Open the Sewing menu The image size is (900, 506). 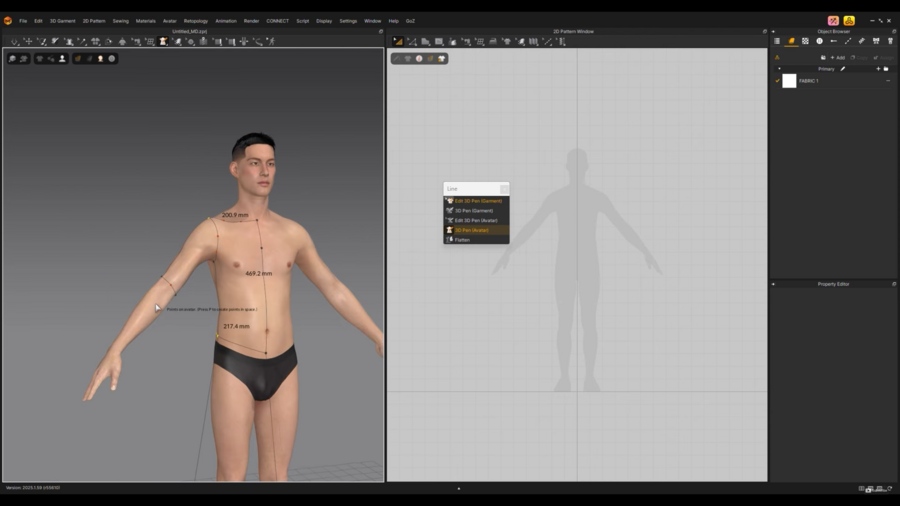point(120,20)
